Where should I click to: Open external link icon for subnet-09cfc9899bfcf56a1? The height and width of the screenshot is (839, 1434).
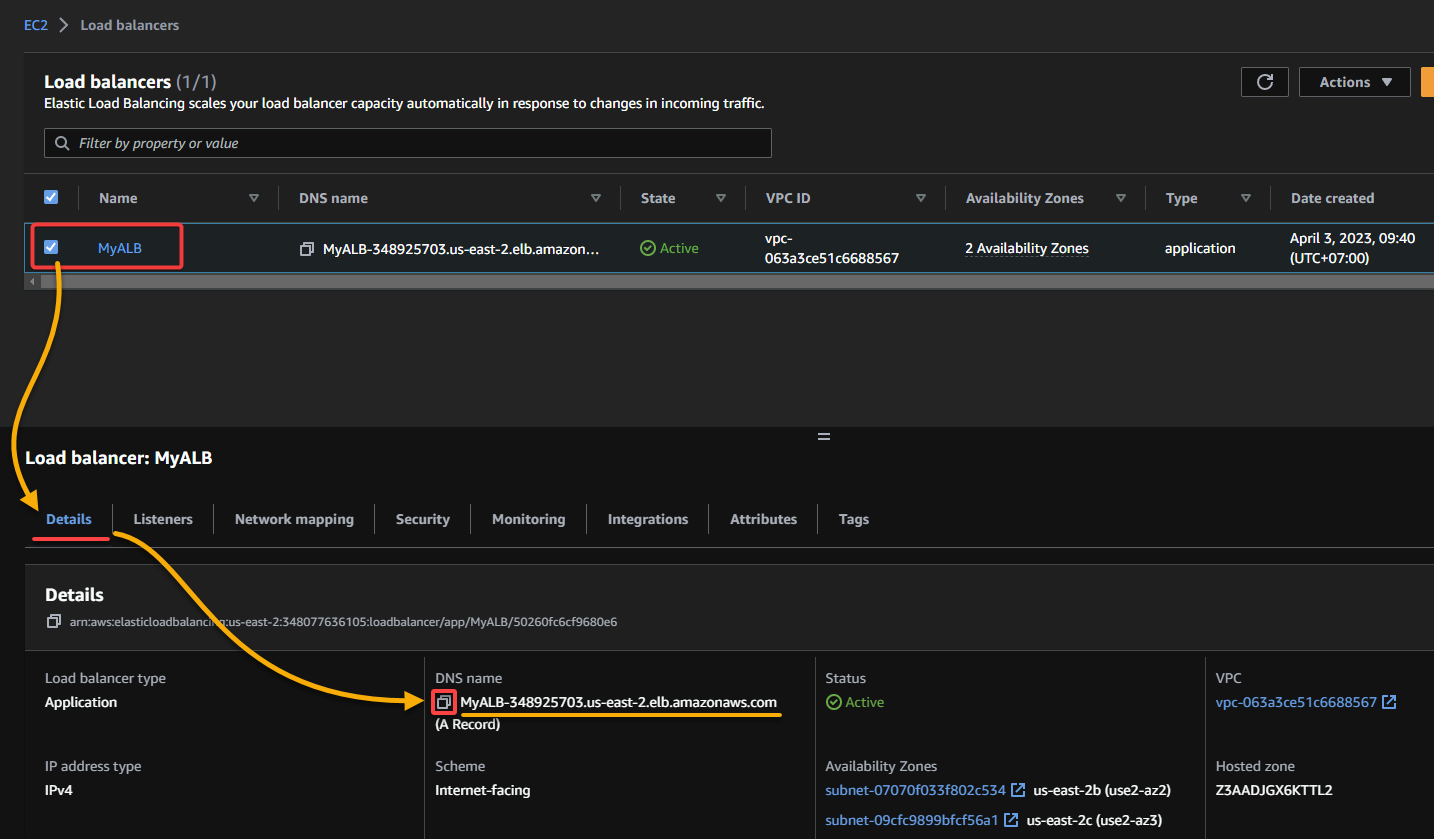[1011, 820]
